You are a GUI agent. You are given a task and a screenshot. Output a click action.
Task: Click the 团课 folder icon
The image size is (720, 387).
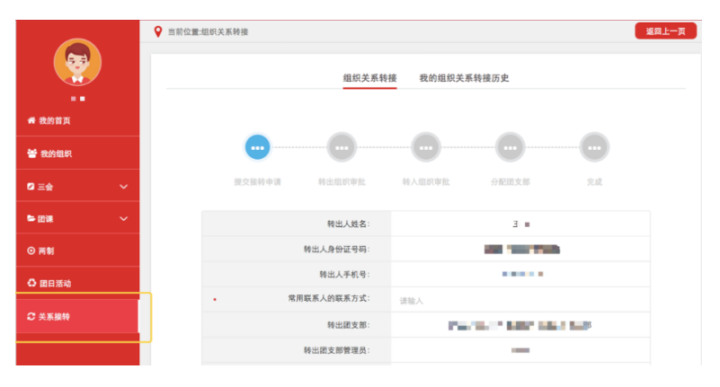point(31,219)
